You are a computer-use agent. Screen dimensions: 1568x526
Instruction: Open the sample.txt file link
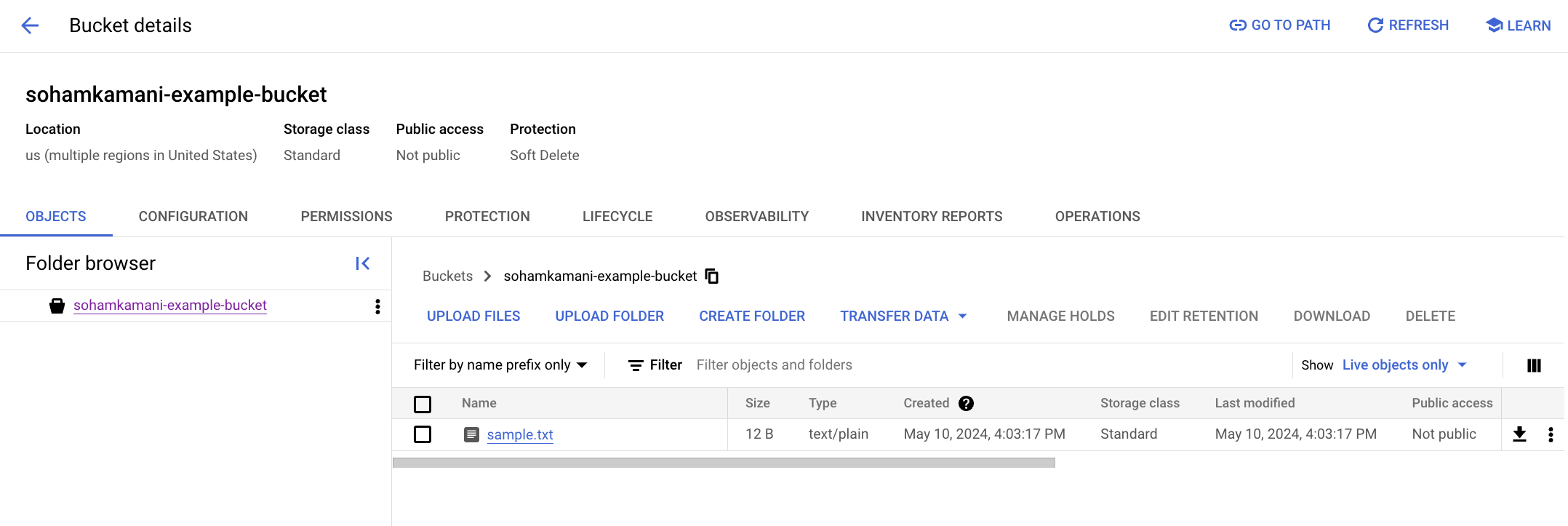[520, 435]
